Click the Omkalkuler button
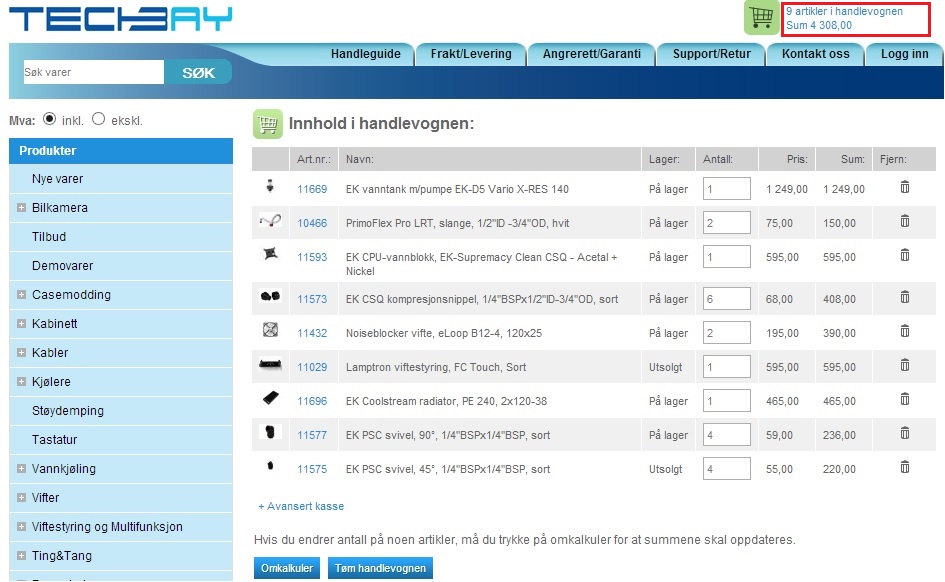 tap(287, 568)
